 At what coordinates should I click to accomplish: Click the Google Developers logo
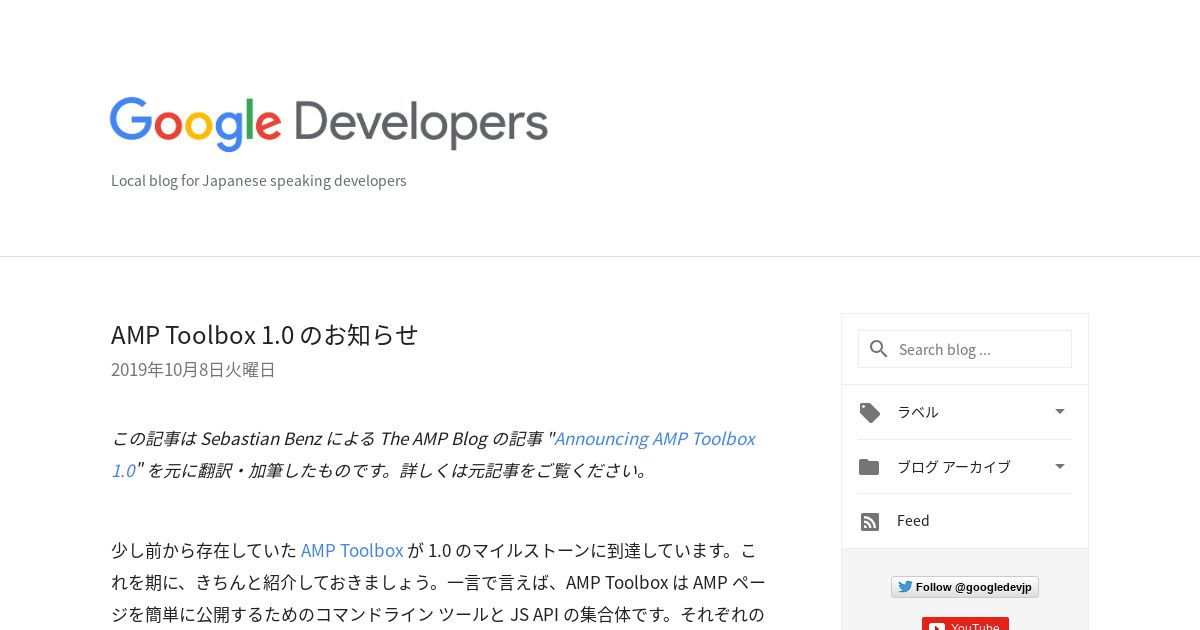329,124
